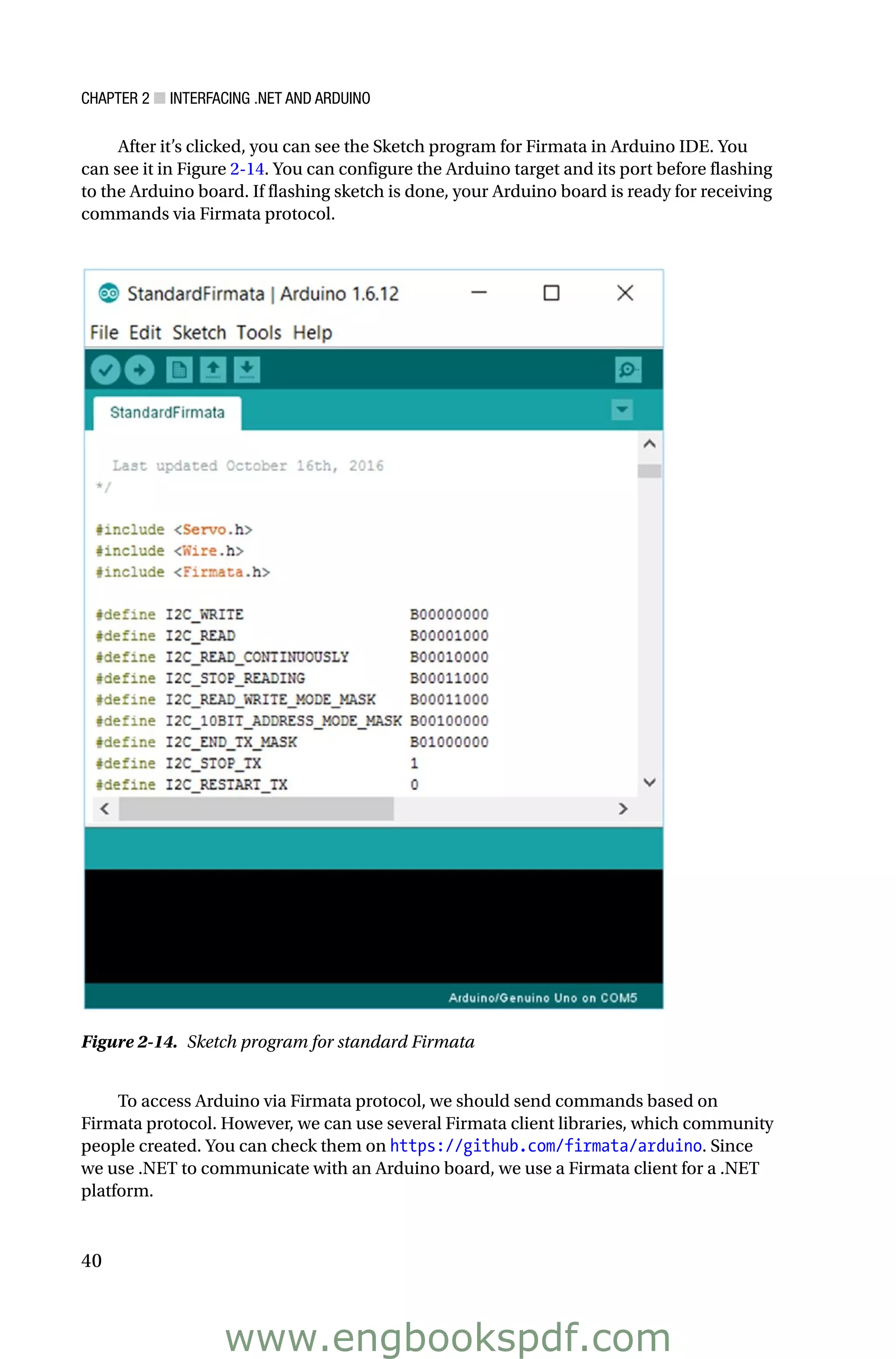Click the Save sketch down-arrow icon
Screen dimensions: 896x1359
tap(247, 370)
